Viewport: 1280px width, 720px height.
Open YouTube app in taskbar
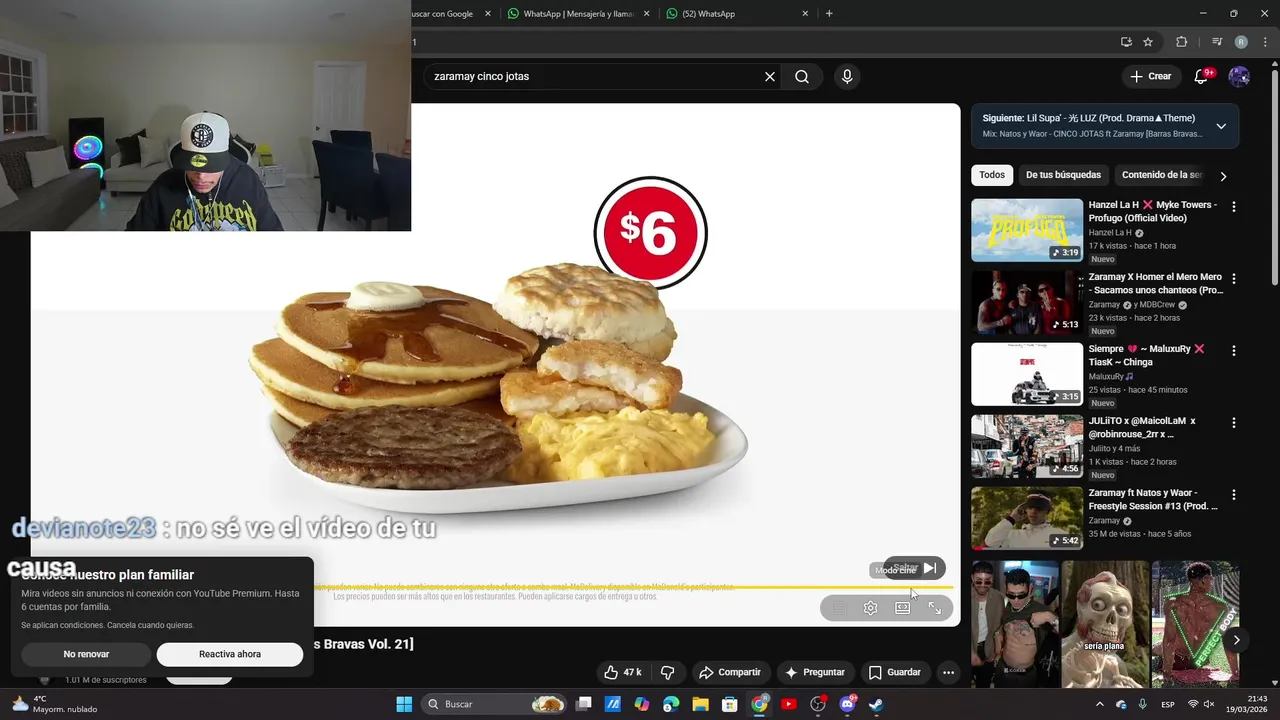coord(788,704)
